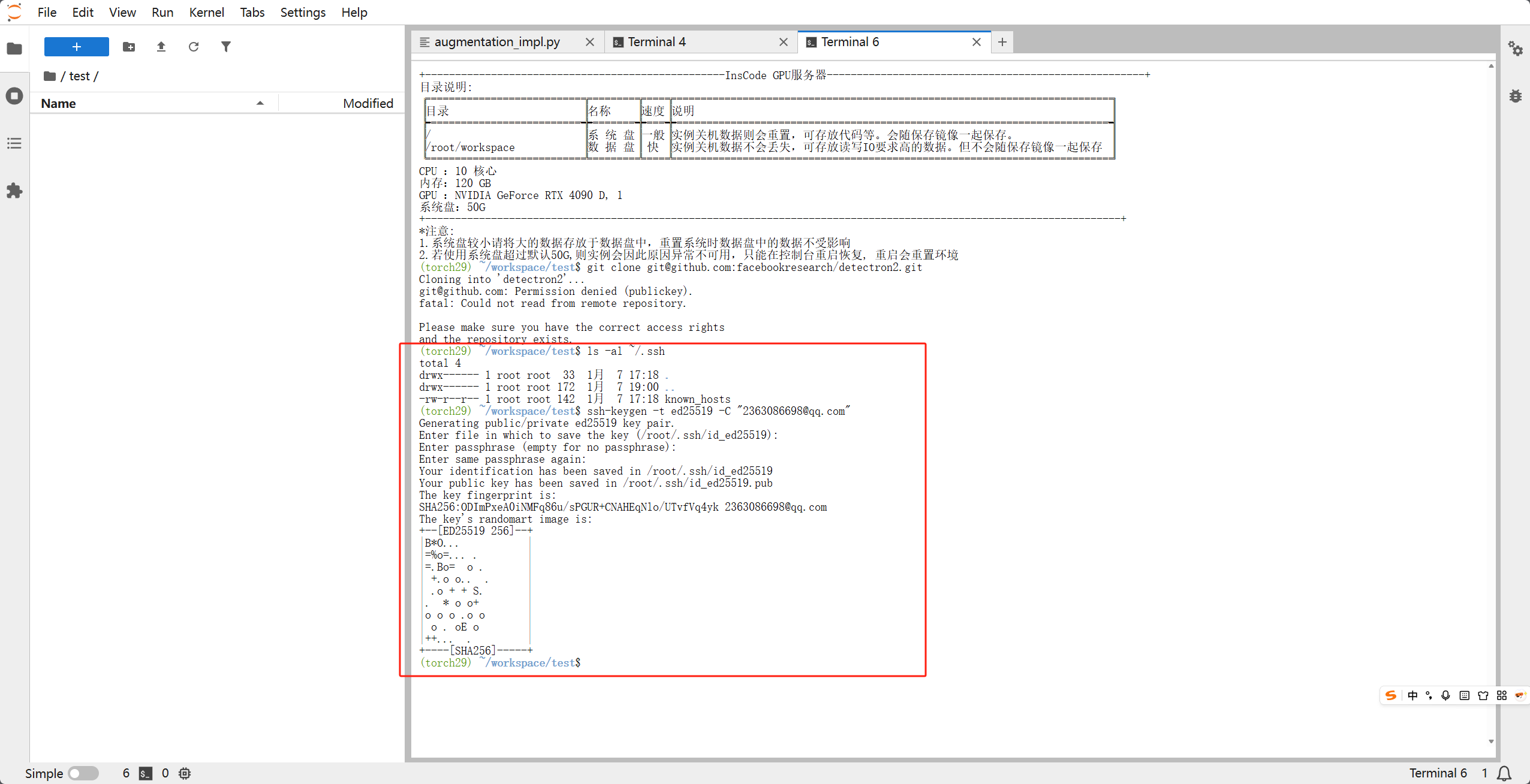
Task: Open Running Terminals and Kernels panel
Action: point(14,96)
